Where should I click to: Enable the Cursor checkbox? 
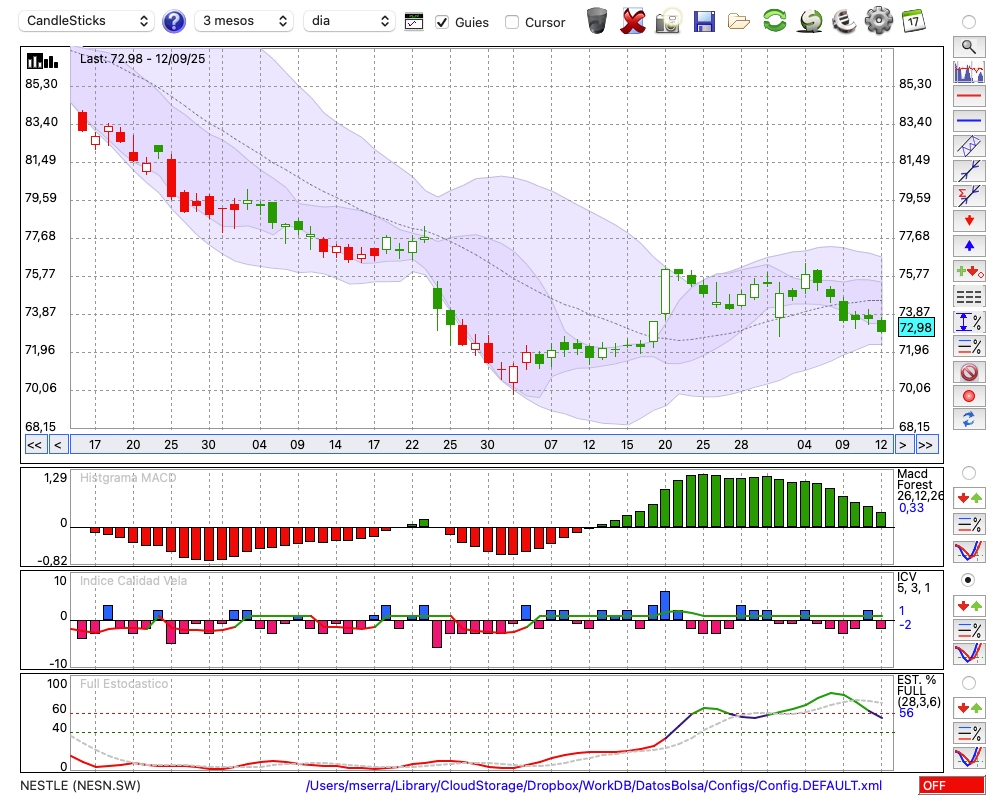511,22
